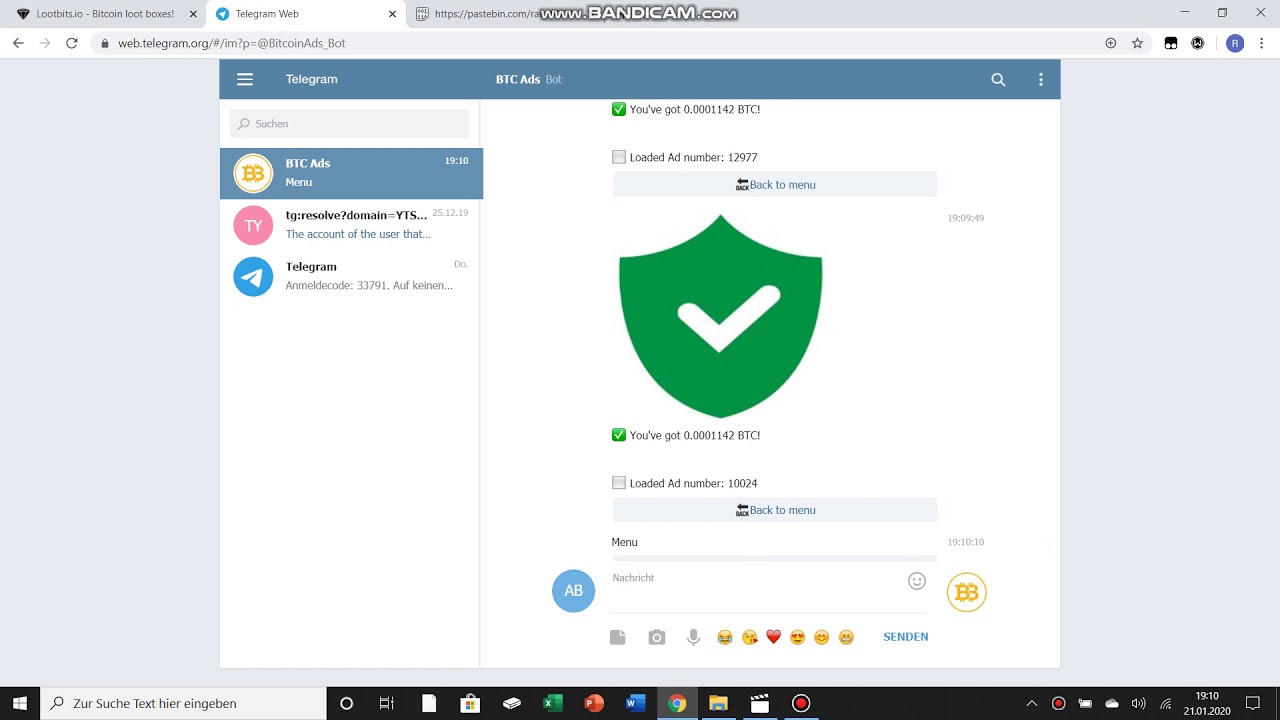This screenshot has height=720, width=1280.
Task: Open the BTC Ads chat in list
Action: (x=351, y=173)
